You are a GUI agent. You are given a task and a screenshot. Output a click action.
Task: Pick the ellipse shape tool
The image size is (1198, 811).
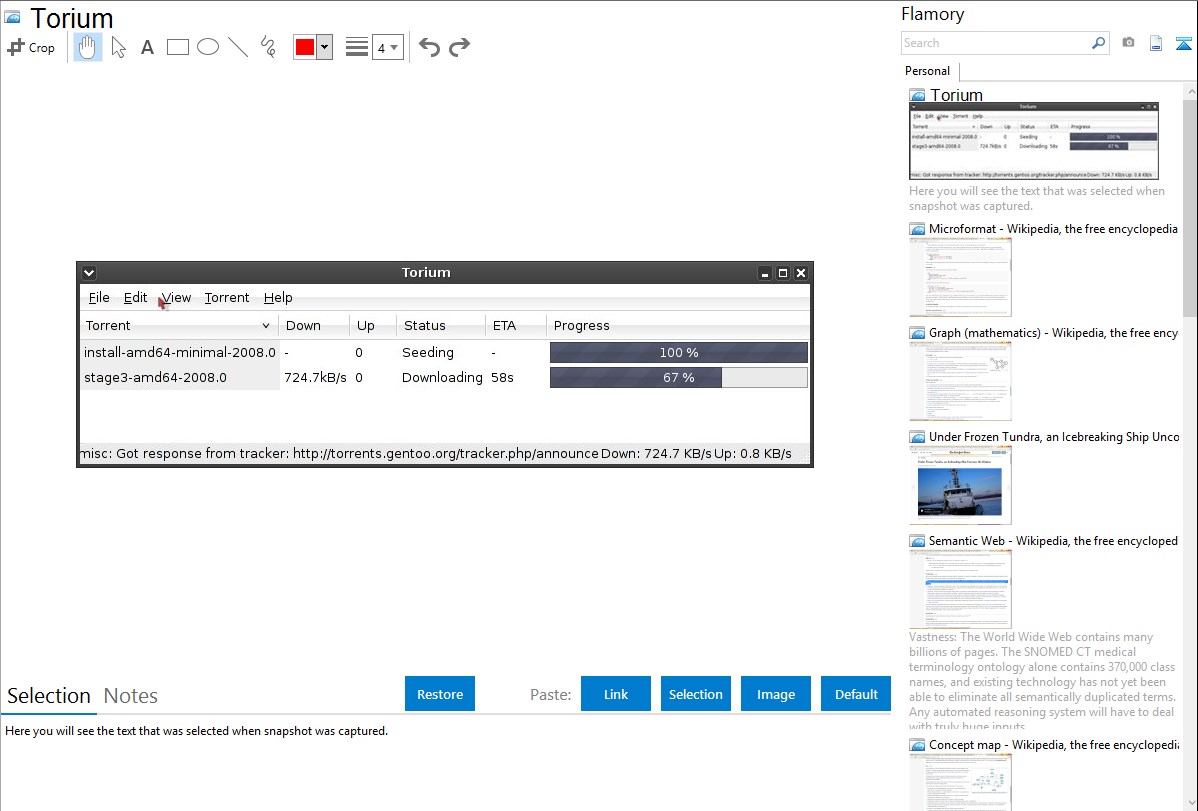pyautogui.click(x=208, y=47)
